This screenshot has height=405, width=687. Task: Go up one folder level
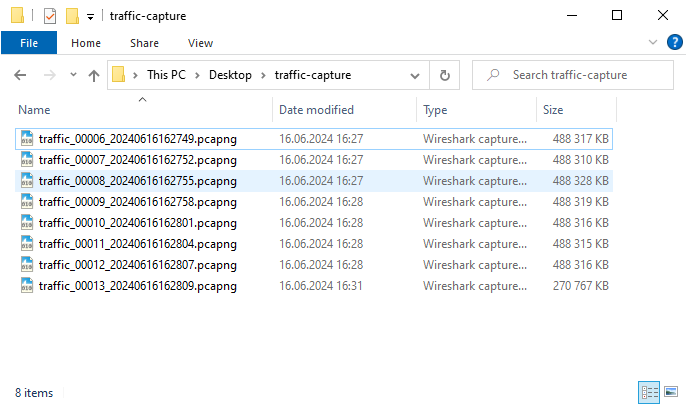pyautogui.click(x=94, y=75)
